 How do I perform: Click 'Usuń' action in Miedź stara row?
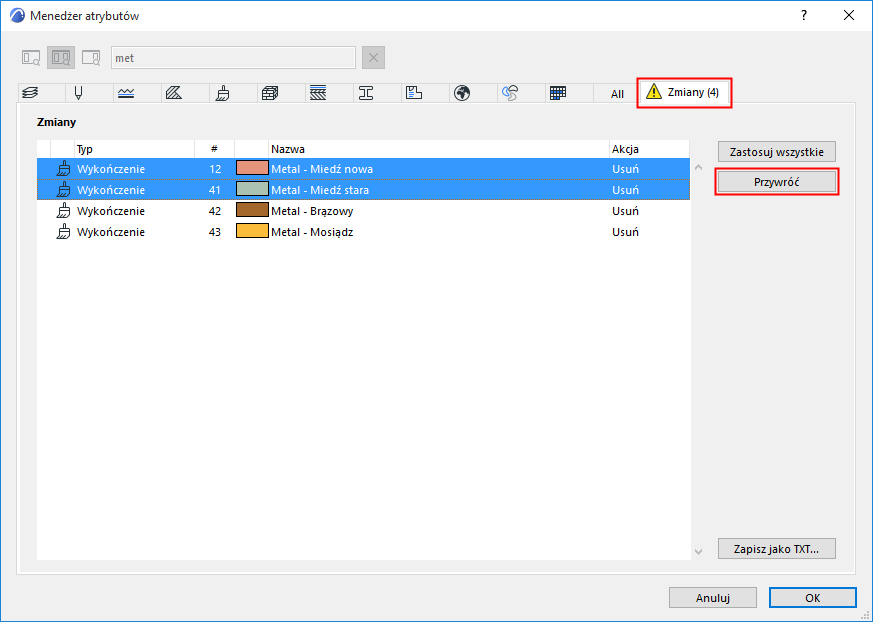click(x=625, y=190)
